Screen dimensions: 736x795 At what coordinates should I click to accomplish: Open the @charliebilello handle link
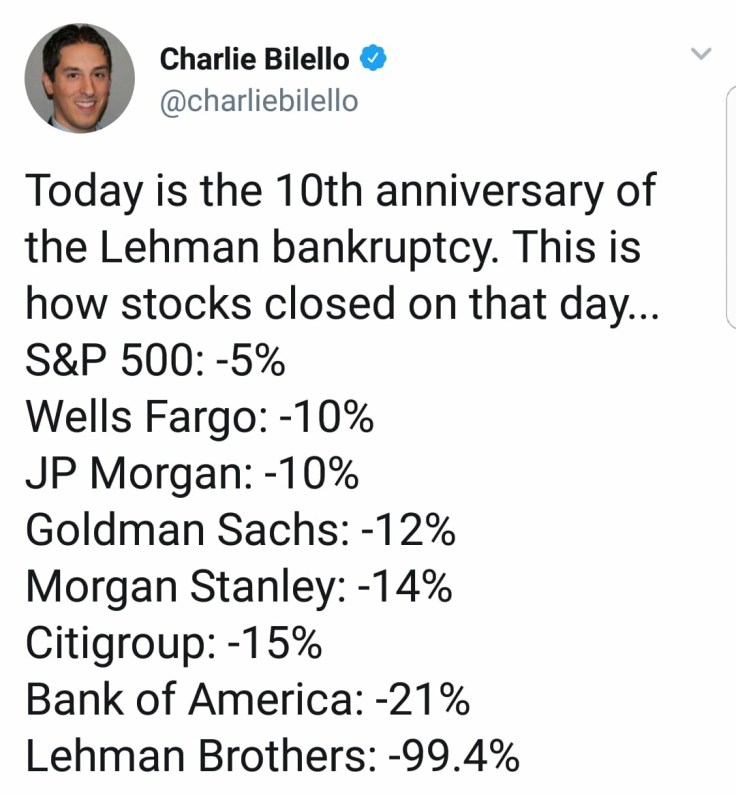(258, 102)
